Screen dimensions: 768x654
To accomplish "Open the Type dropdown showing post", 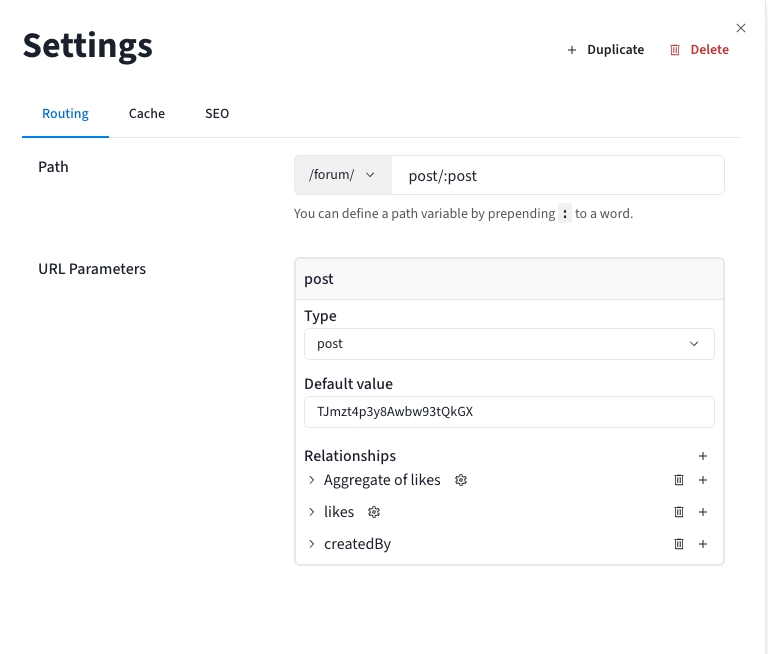I will [509, 343].
